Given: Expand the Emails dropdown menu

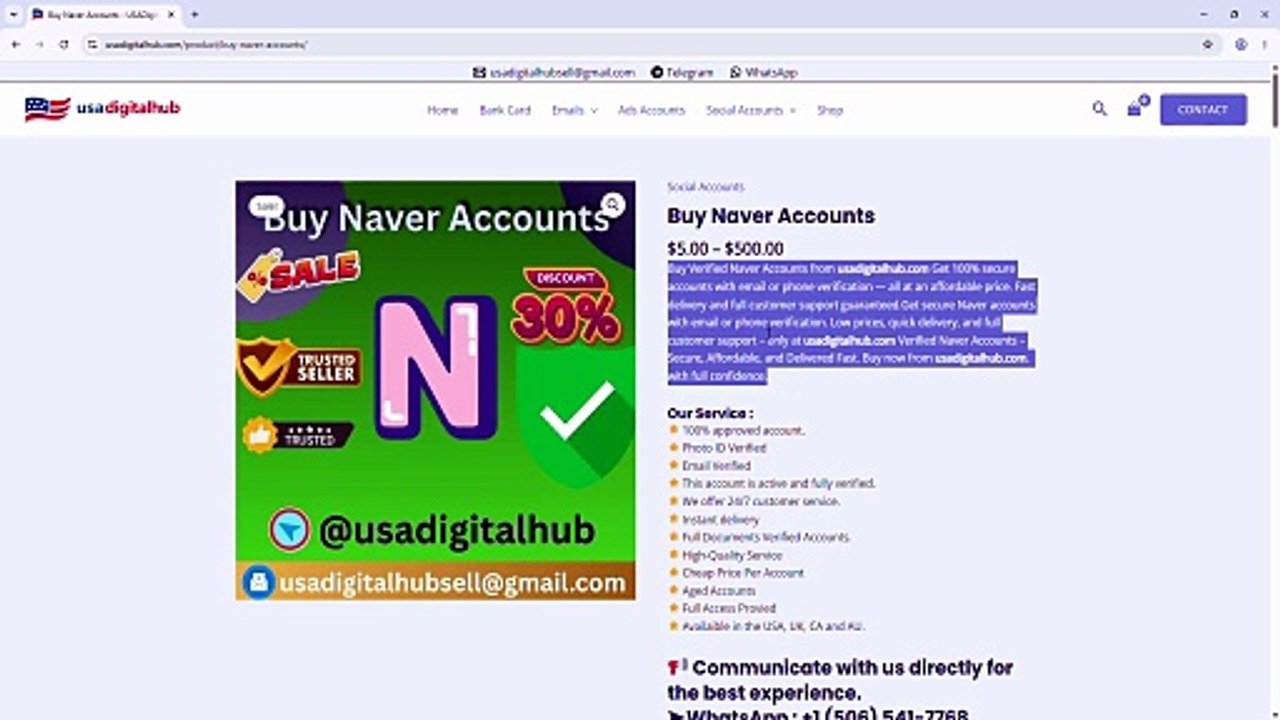Looking at the screenshot, I should 574,110.
